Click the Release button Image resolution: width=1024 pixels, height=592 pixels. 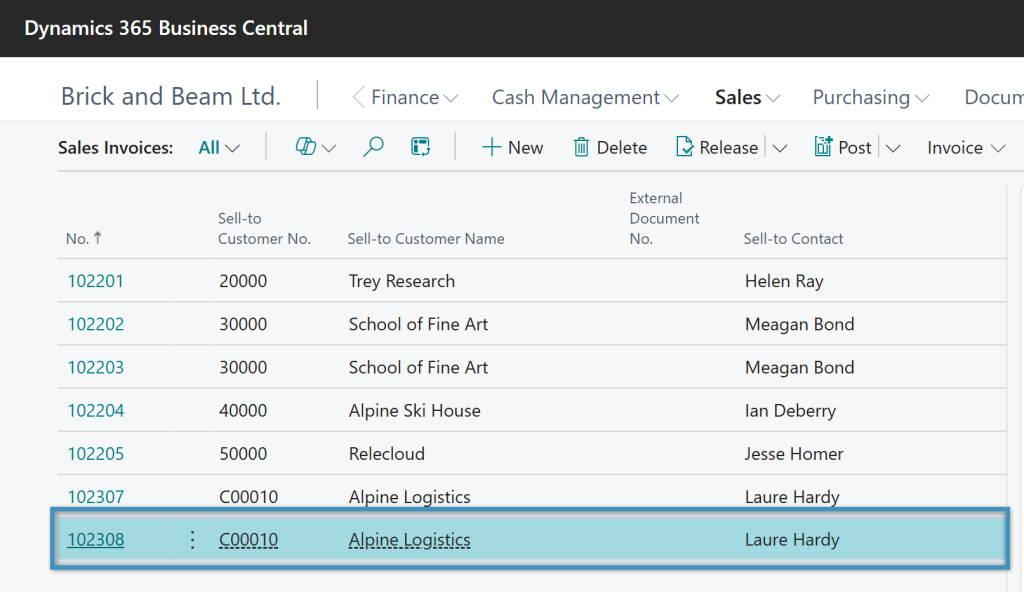[x=716, y=148]
